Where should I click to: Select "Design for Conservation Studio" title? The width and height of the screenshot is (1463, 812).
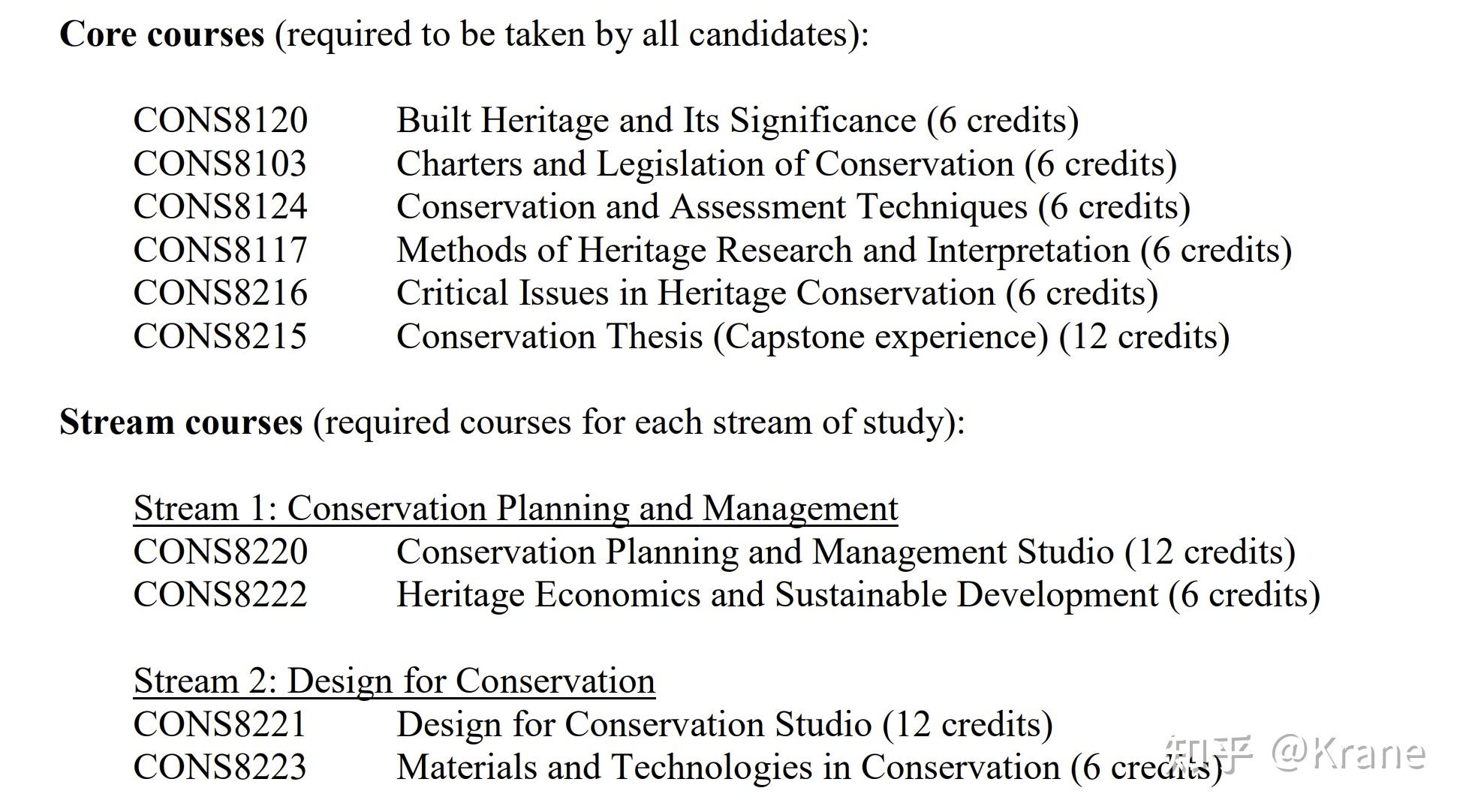pyautogui.click(x=634, y=725)
